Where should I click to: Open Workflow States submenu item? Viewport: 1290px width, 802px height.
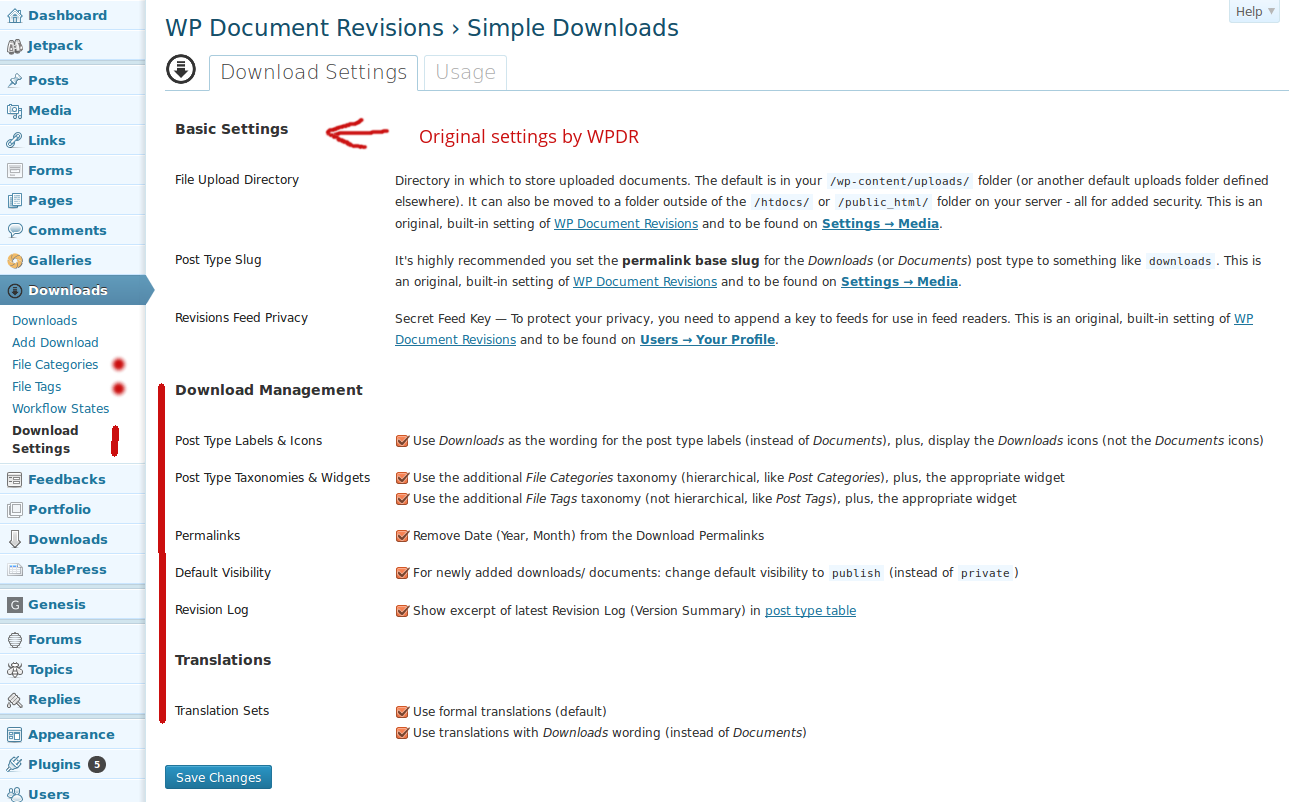60,409
